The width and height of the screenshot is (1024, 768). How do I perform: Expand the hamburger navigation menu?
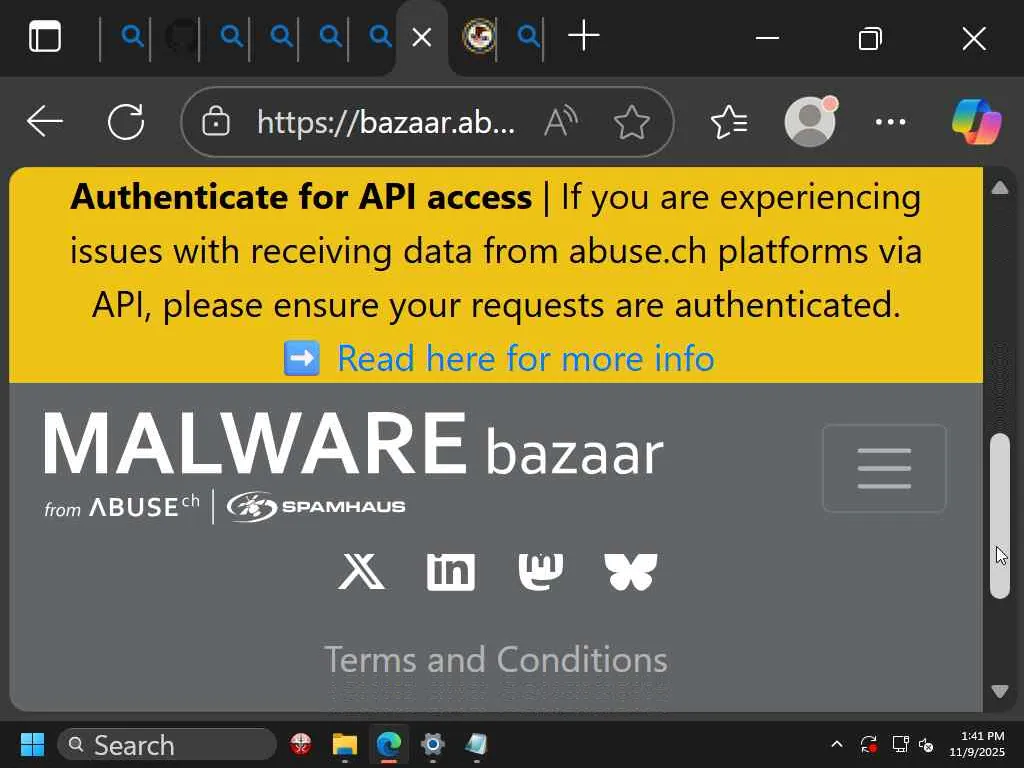[884, 468]
